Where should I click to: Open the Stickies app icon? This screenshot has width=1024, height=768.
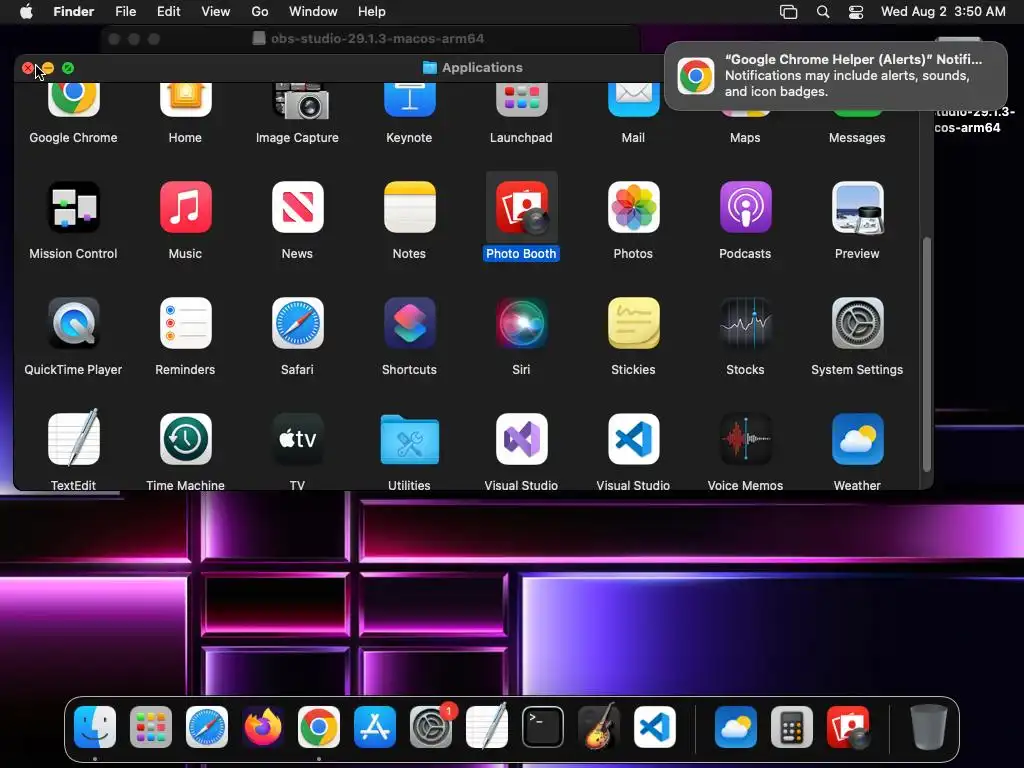[x=633, y=323]
